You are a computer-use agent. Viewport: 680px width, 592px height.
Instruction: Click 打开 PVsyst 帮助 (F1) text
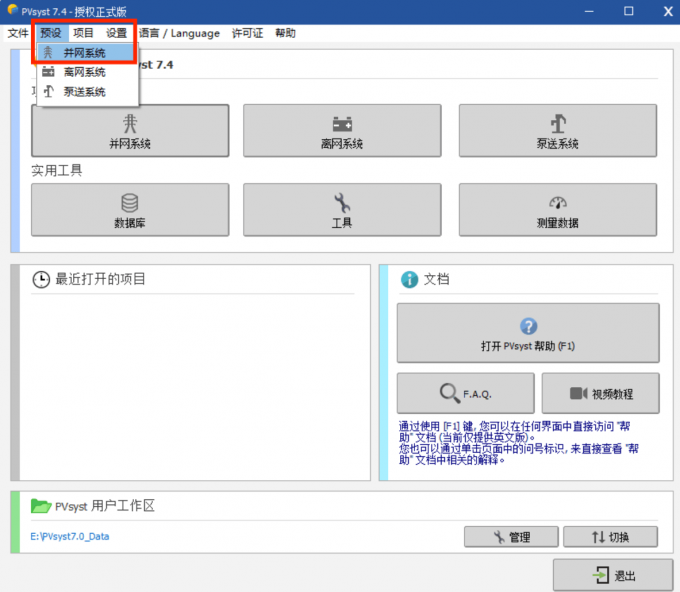pos(528,346)
